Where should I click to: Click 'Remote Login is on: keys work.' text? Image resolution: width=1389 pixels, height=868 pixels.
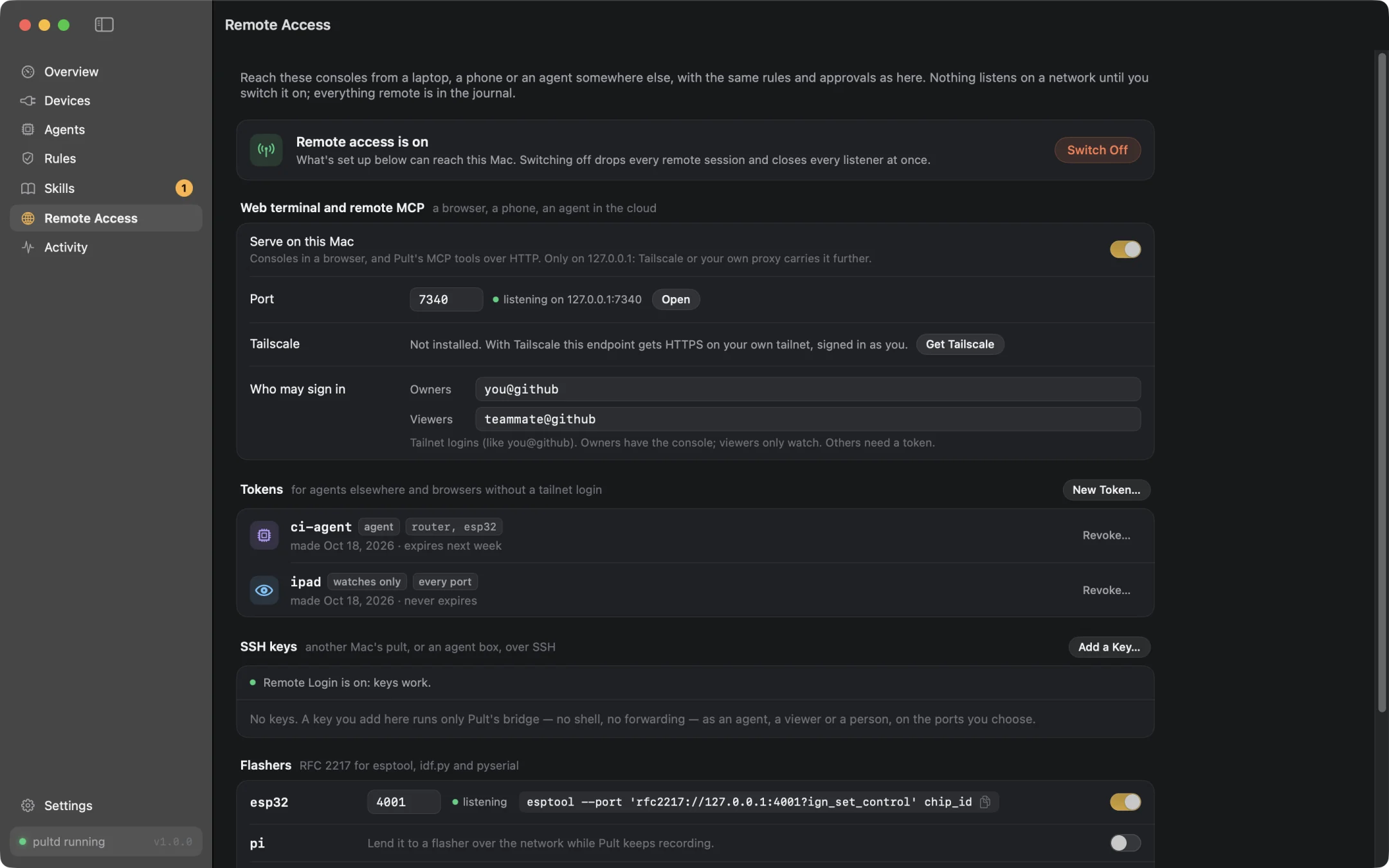pos(347,683)
